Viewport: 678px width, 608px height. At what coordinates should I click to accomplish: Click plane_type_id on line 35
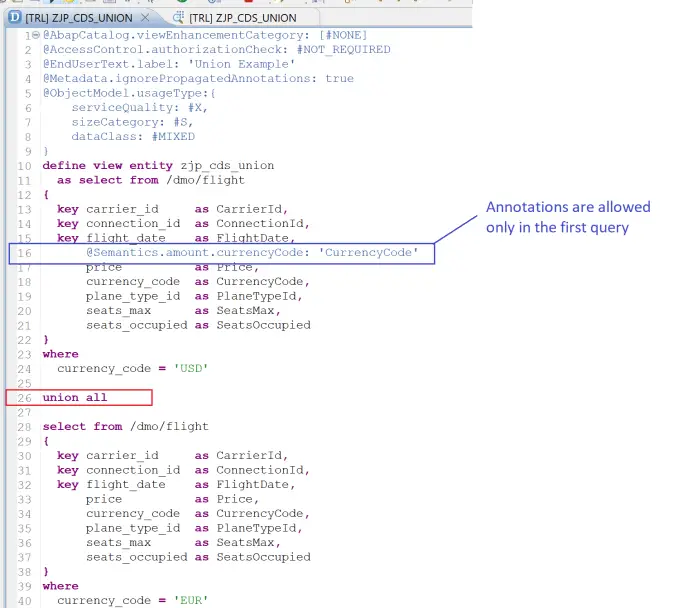tap(133, 528)
